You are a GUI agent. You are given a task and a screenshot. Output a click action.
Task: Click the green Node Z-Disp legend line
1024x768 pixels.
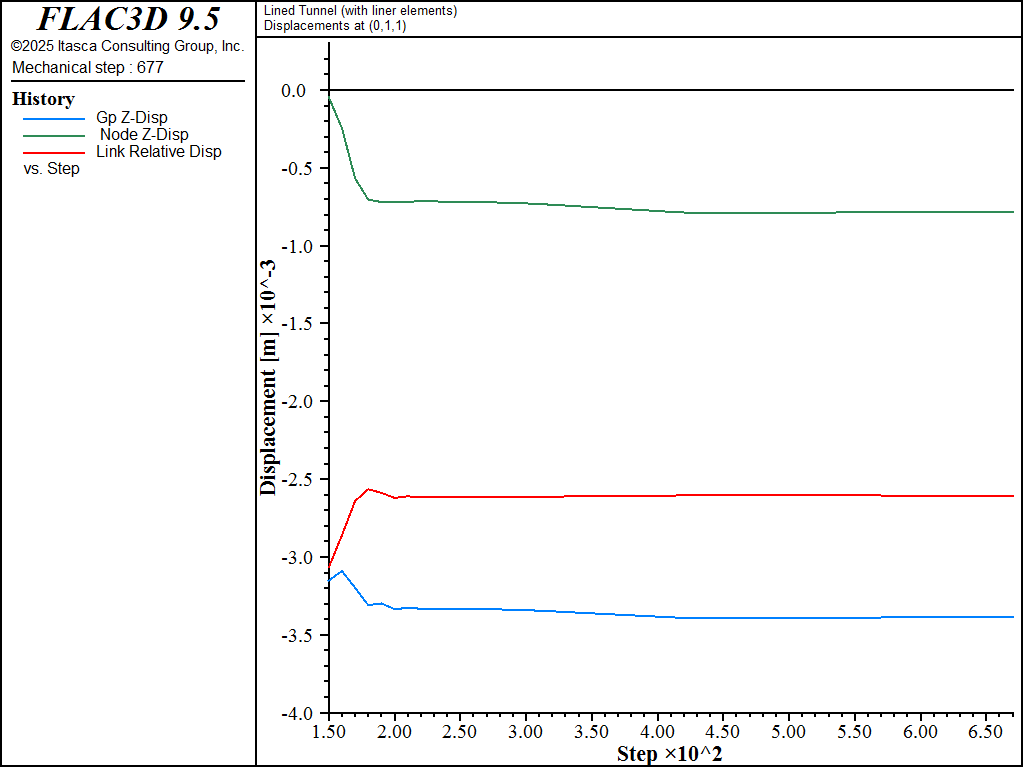tap(54, 136)
